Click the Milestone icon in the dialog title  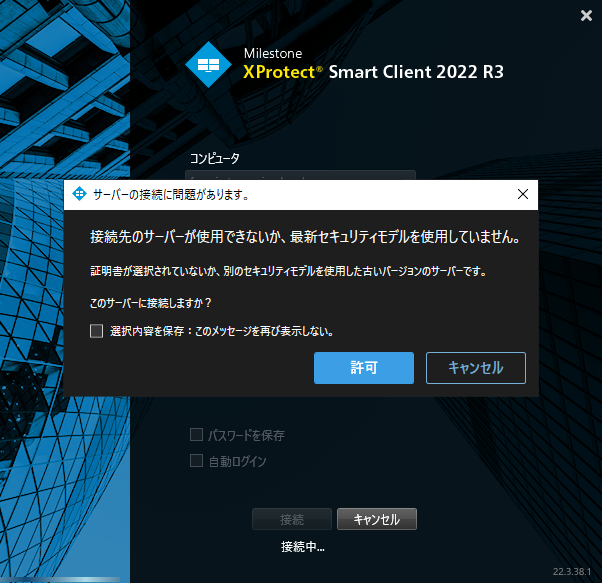tap(79, 194)
